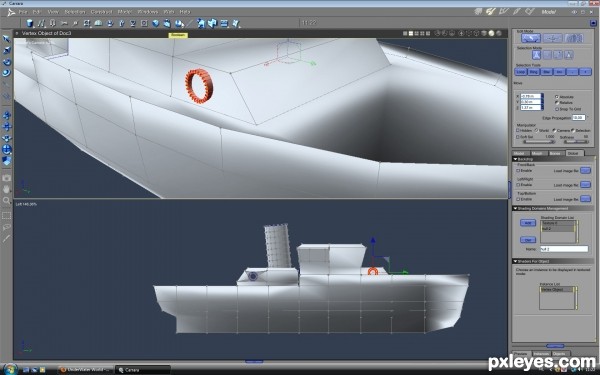
Task: Select the lasso tool in the left toolbar
Action: pos(7,227)
